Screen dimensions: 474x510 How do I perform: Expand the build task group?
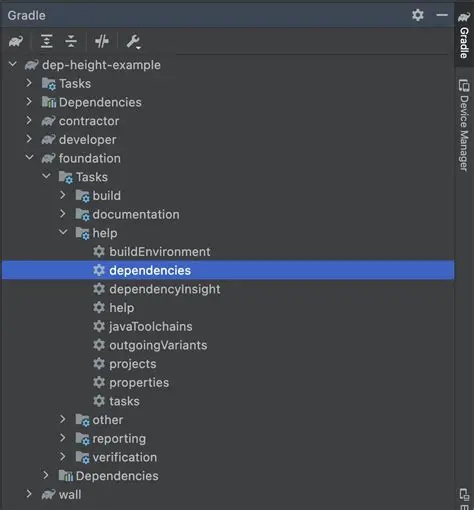click(x=63, y=195)
